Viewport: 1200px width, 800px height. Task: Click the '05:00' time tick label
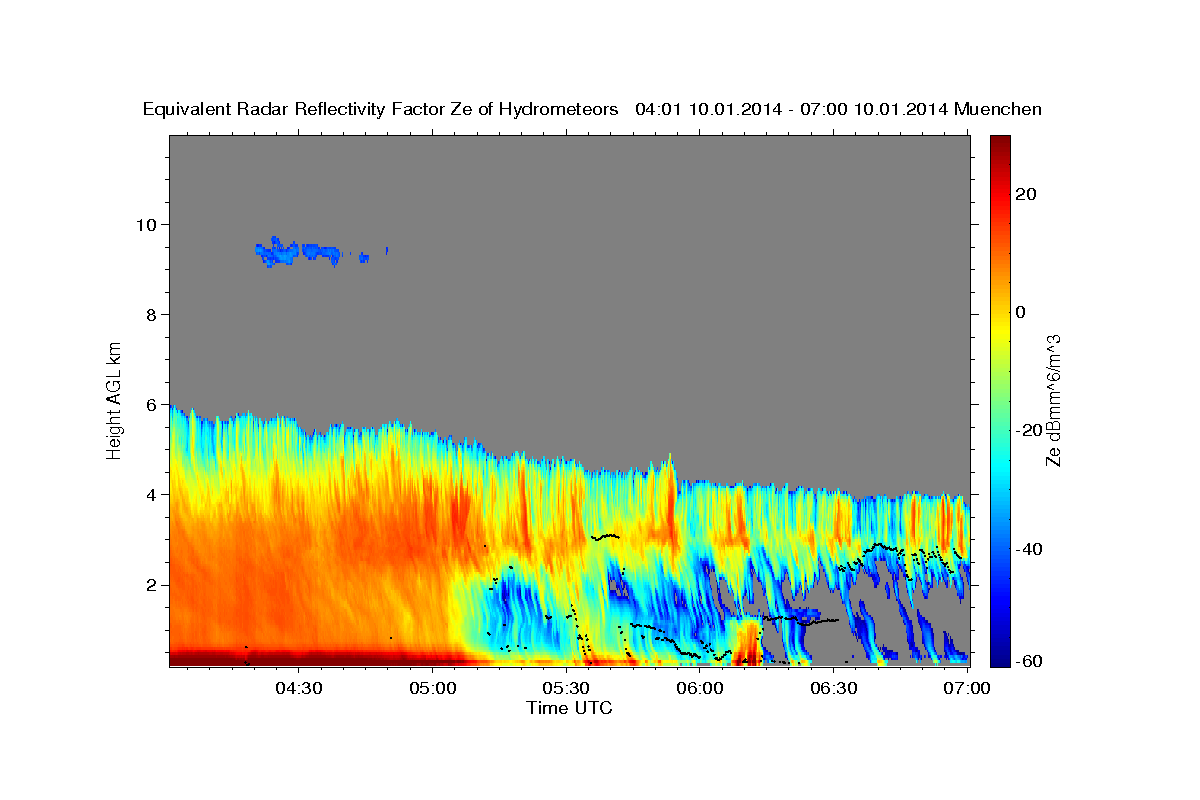433,688
